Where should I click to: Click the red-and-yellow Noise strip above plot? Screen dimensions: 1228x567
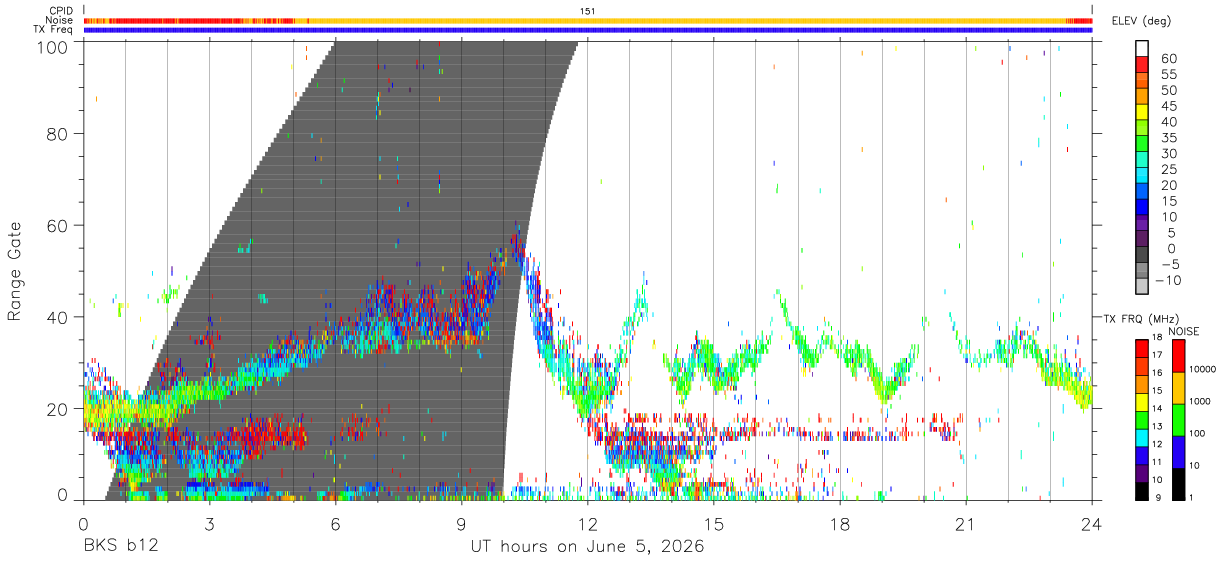click(588, 20)
